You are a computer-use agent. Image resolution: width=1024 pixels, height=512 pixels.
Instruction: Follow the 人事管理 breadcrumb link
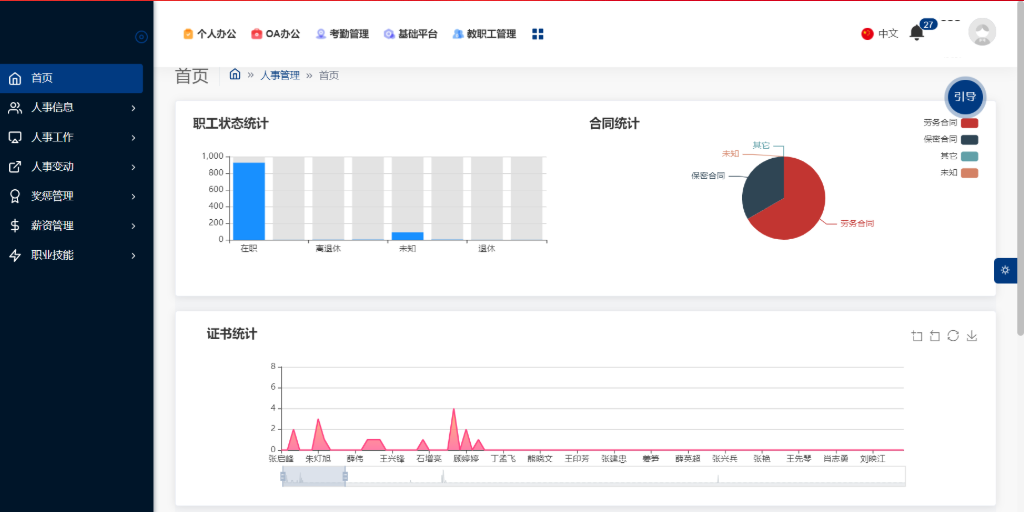click(280, 75)
